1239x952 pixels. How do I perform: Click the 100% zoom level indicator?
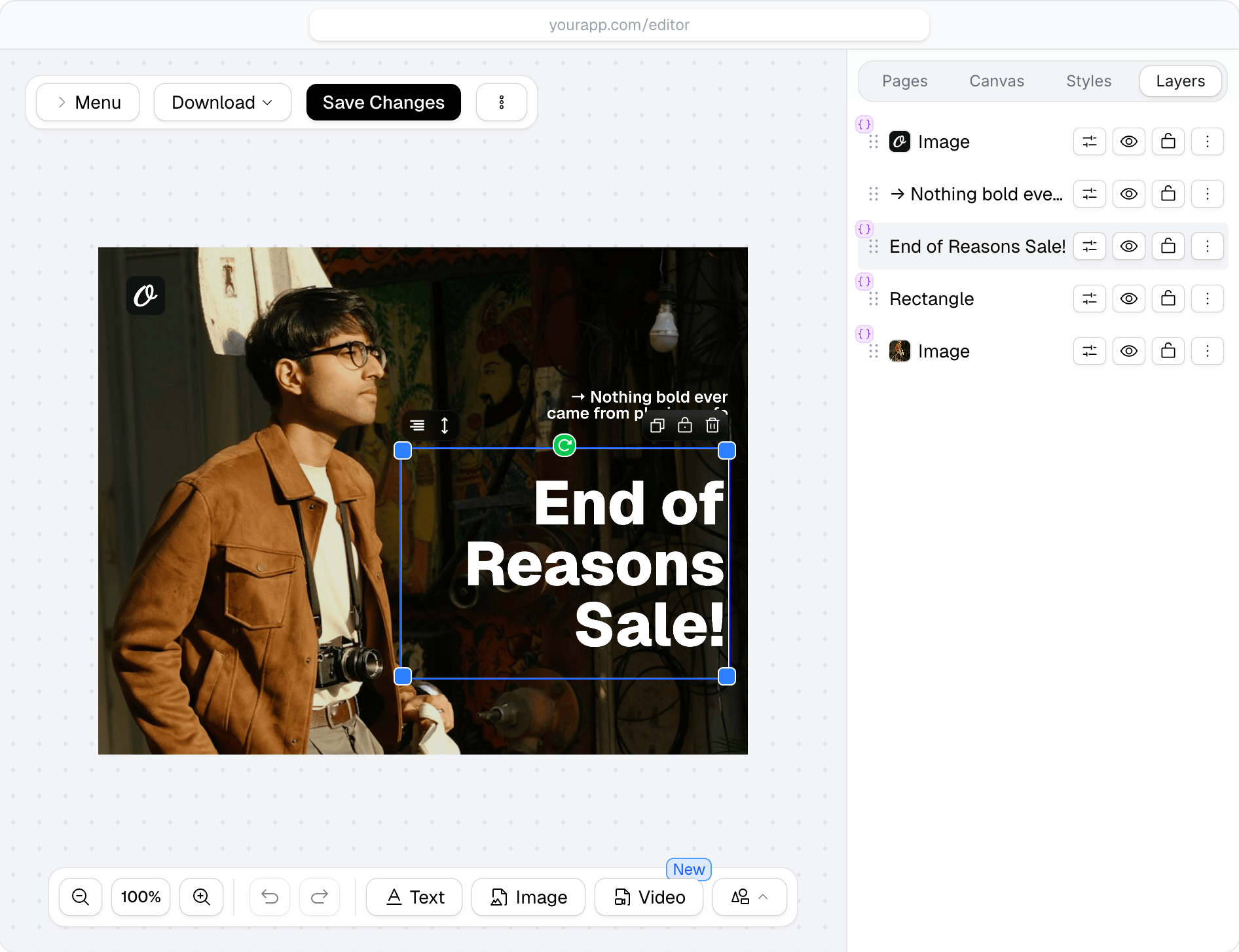[140, 897]
